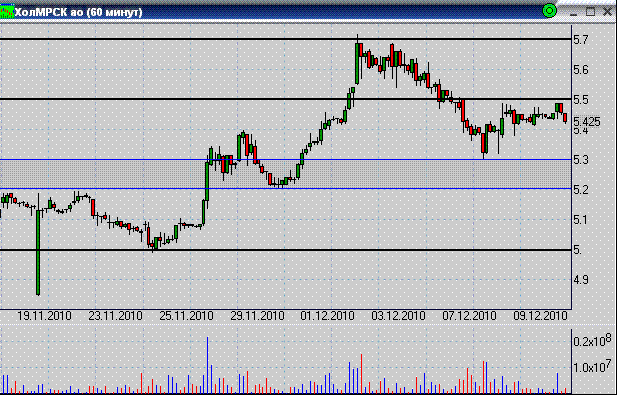Click the 0.2x10^8 volume axis label

coord(592,340)
